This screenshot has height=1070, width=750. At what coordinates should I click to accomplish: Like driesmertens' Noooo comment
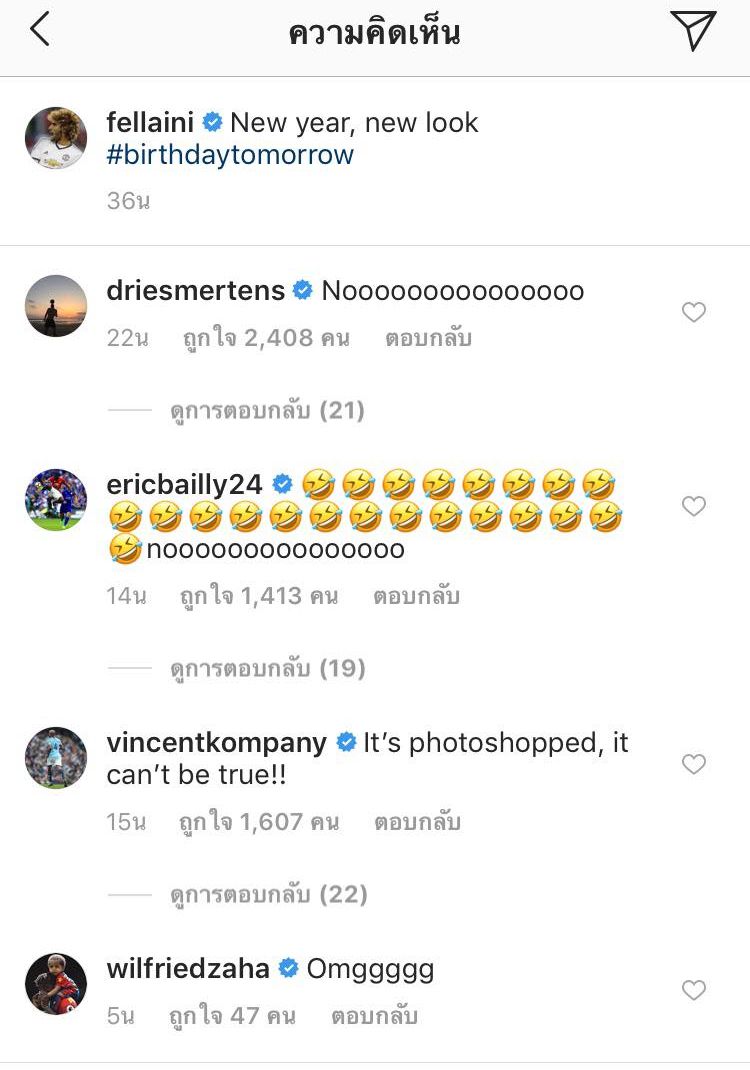(694, 312)
